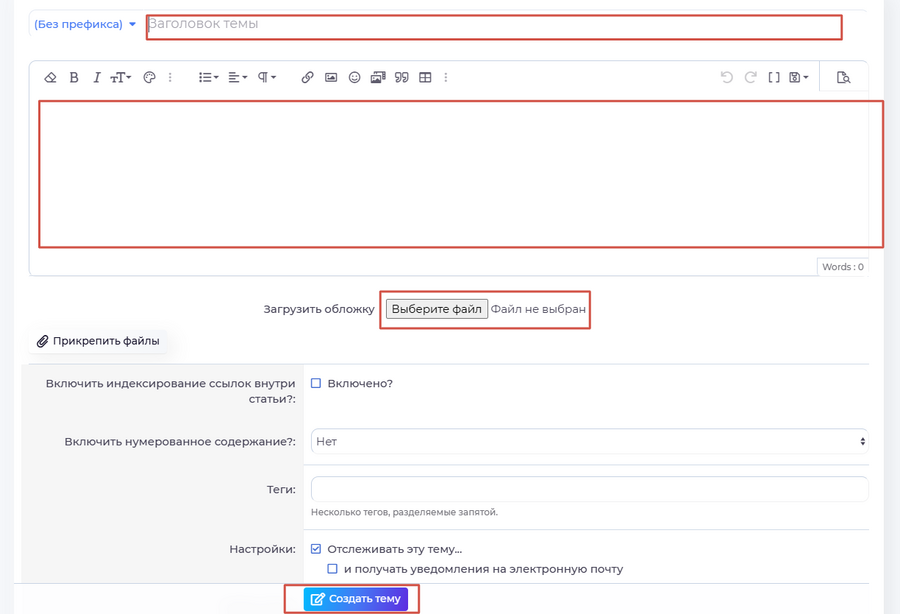Click the Несколько тегов hint text

[404, 512]
